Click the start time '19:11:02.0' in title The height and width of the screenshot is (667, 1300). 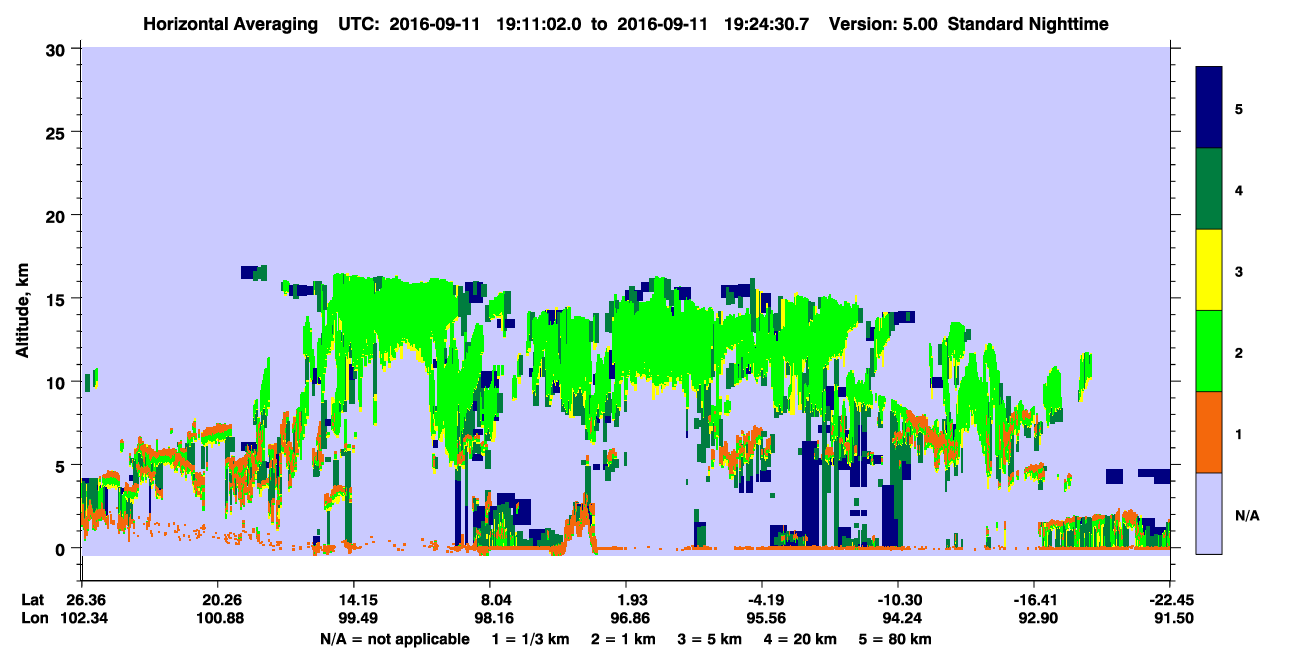click(539, 23)
